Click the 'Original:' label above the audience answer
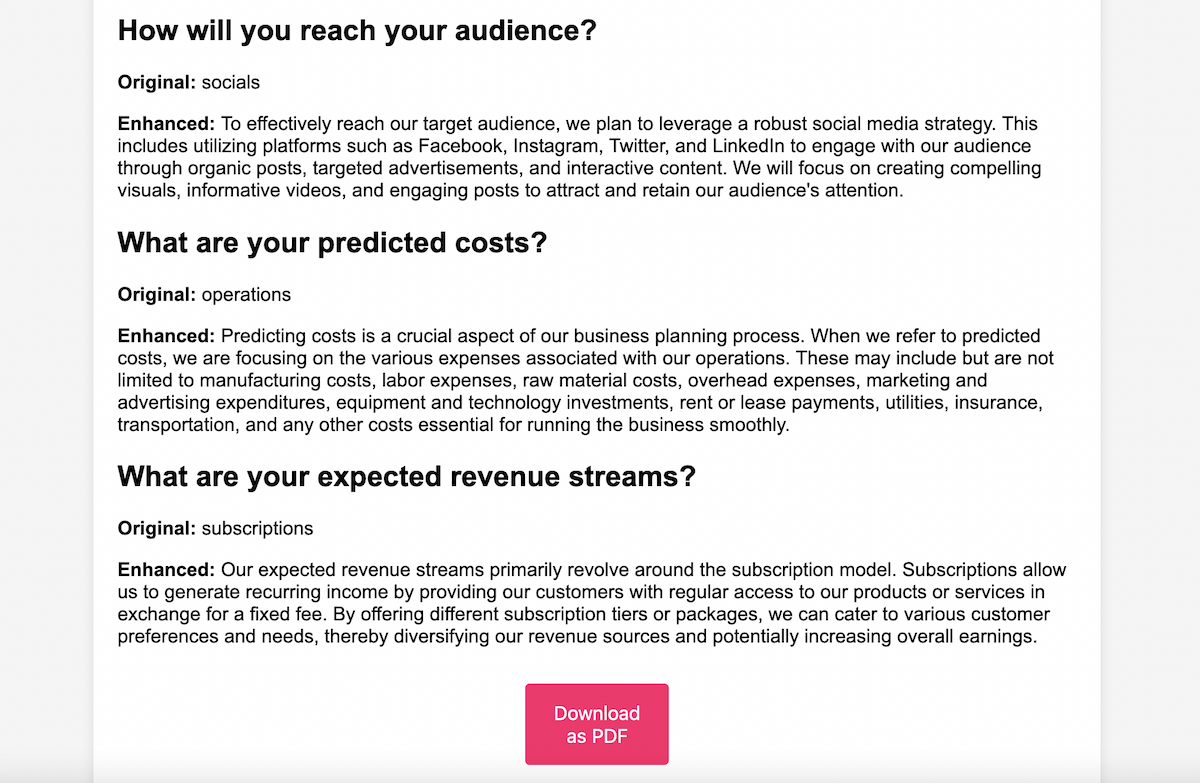The width and height of the screenshot is (1200, 783). [157, 82]
